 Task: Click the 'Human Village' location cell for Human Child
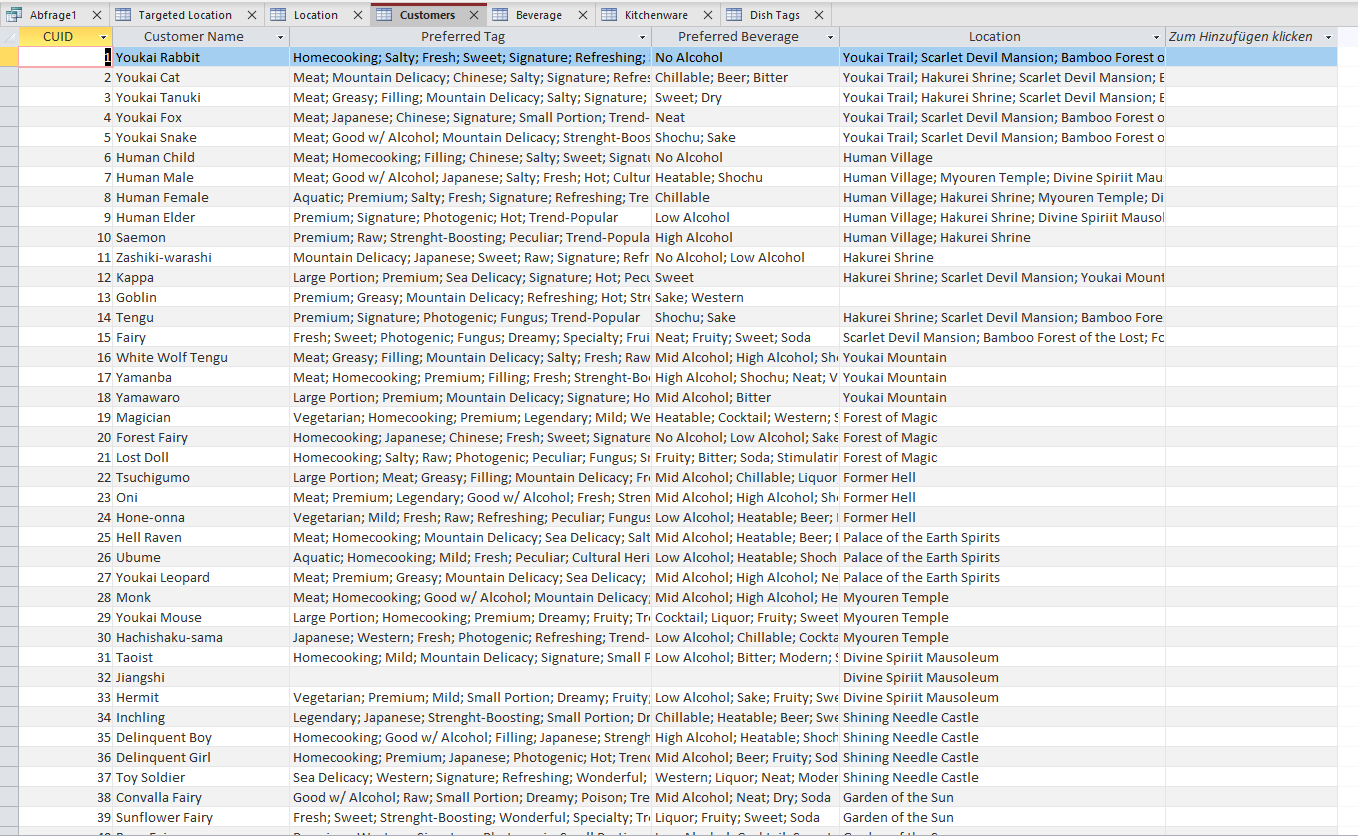click(x=1002, y=157)
